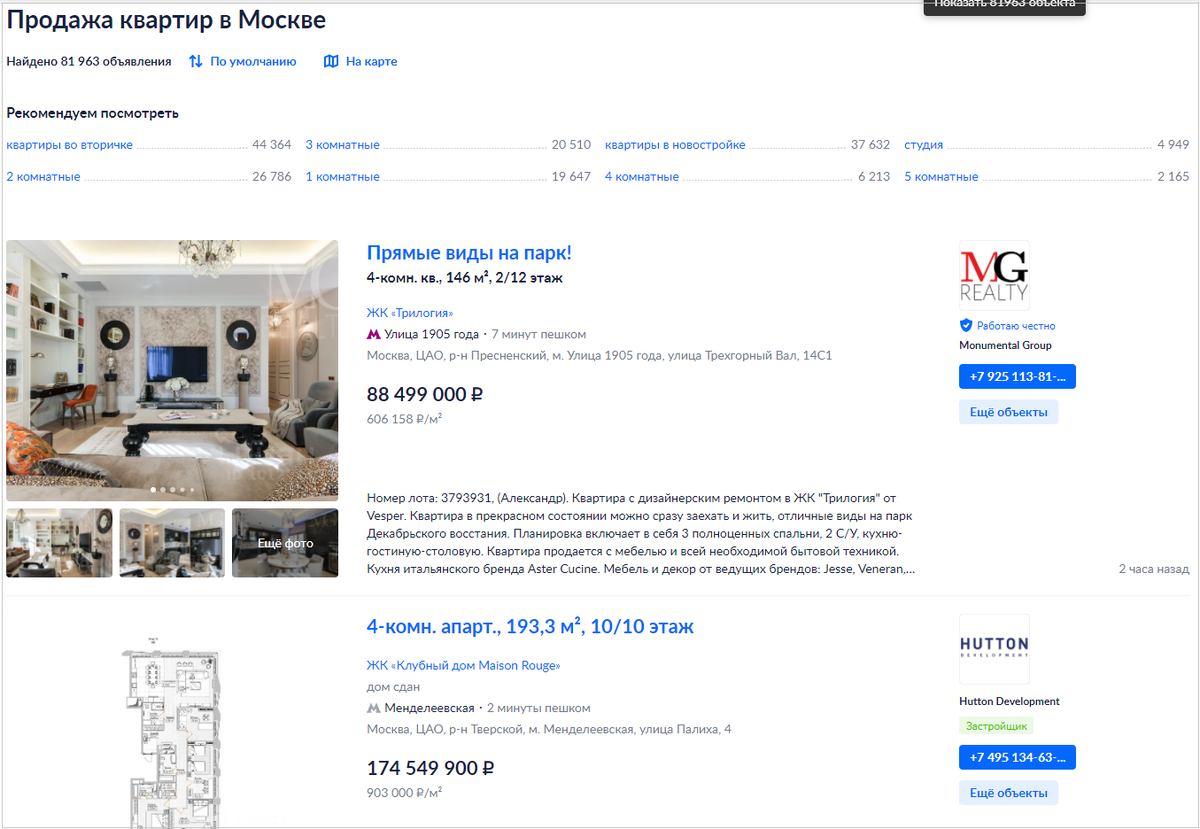Image resolution: width=1200 pixels, height=829 pixels.
Task: Follow the студия recommendation link
Action: tap(924, 145)
